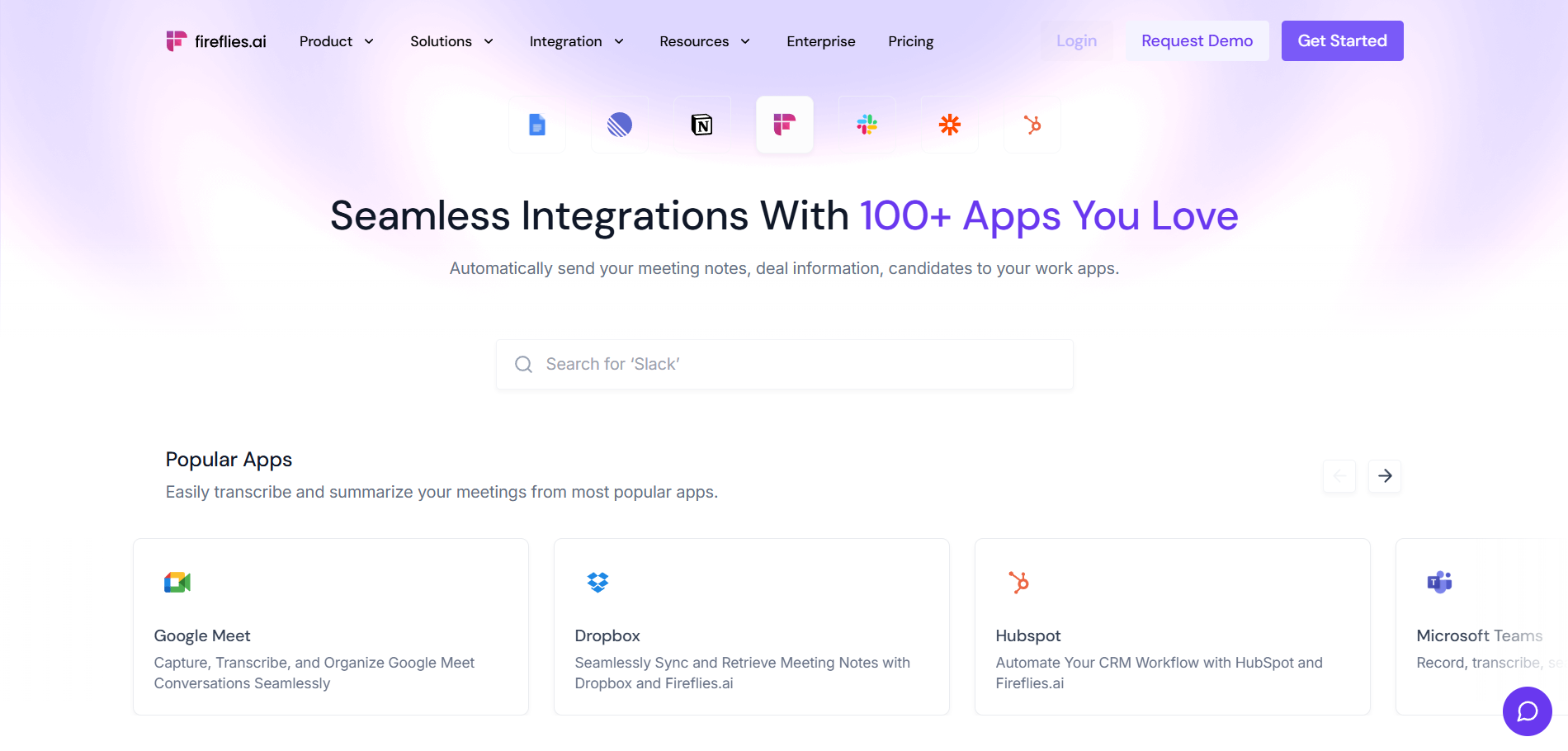The width and height of the screenshot is (1568, 751).
Task: Click the Google Docs icon in the app row
Action: coord(537,125)
